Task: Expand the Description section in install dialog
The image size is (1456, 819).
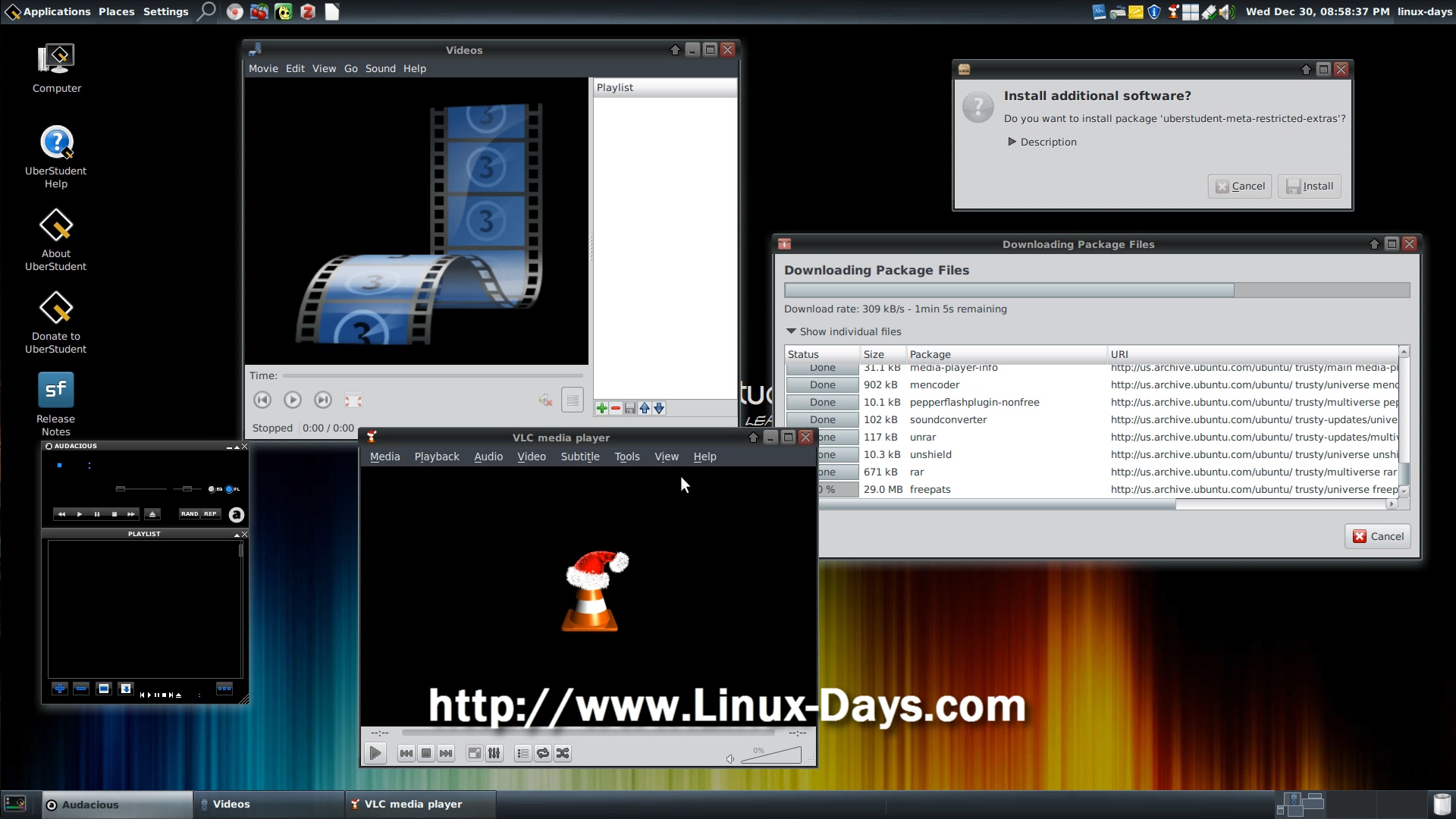Action: click(x=1042, y=142)
